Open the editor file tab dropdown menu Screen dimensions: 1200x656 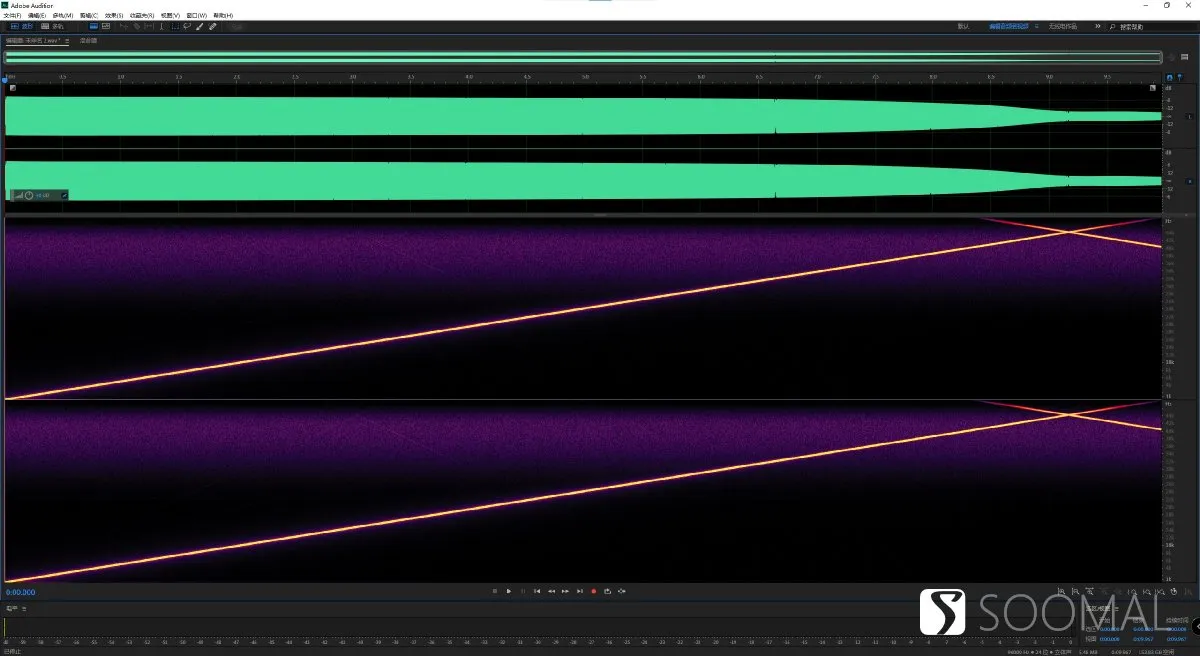click(67, 41)
